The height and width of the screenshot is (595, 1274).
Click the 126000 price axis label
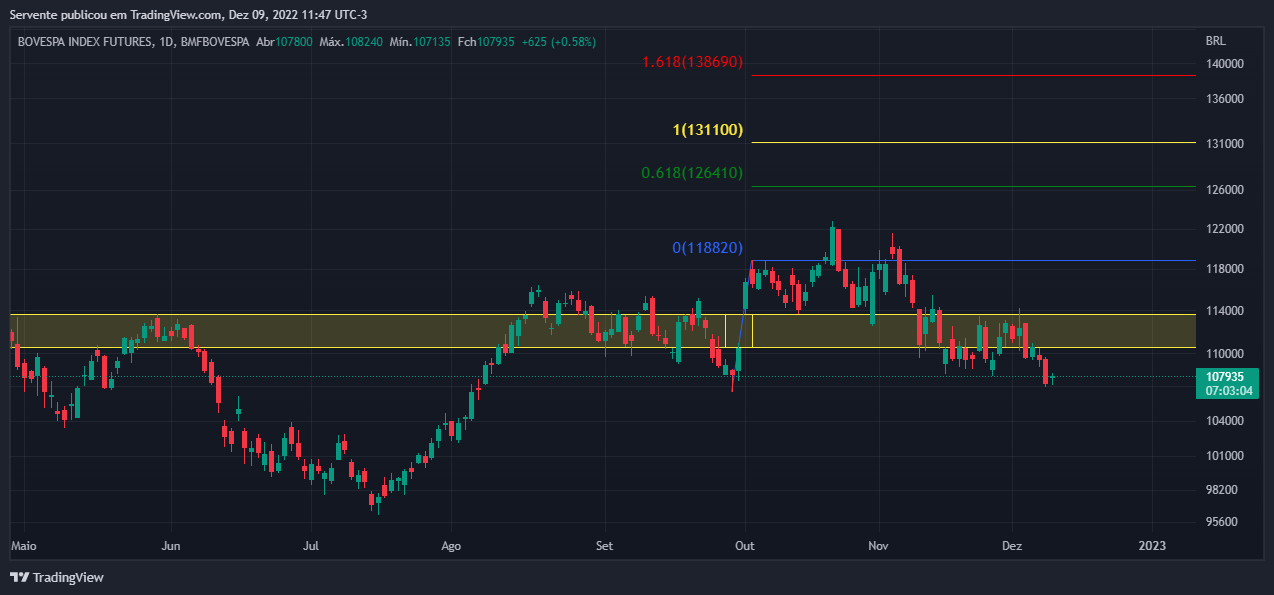click(x=1224, y=189)
